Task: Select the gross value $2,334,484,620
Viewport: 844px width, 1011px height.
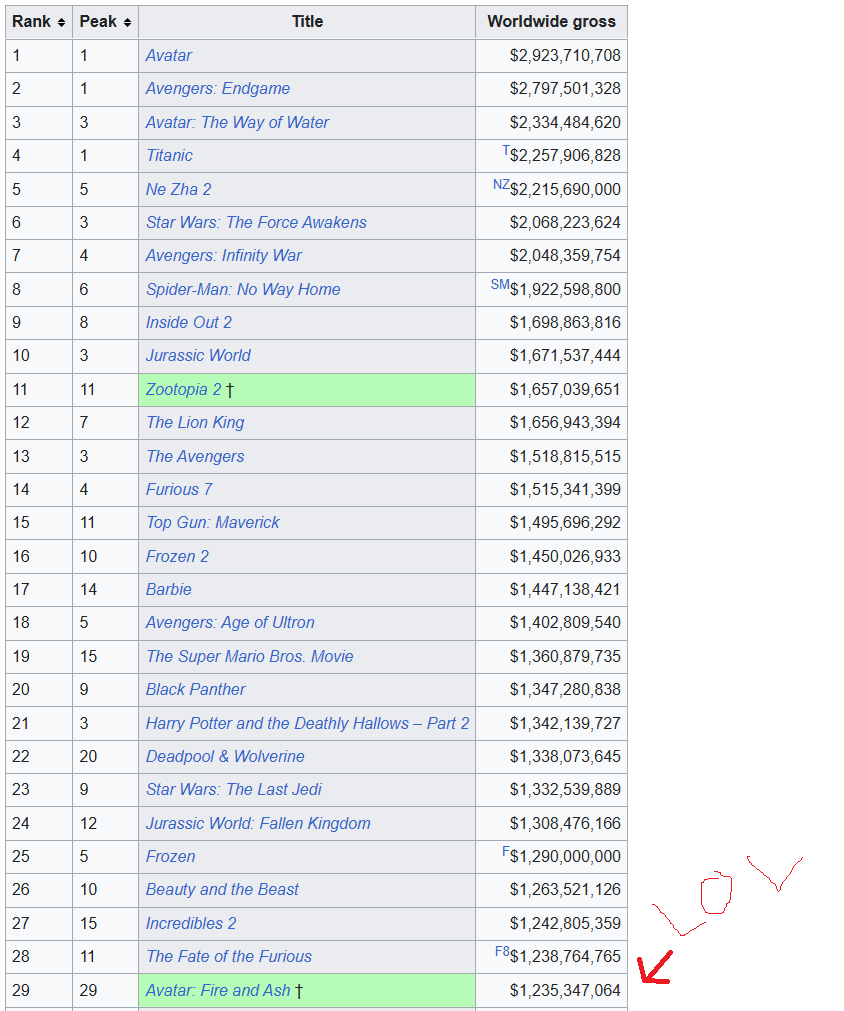Action: click(565, 123)
